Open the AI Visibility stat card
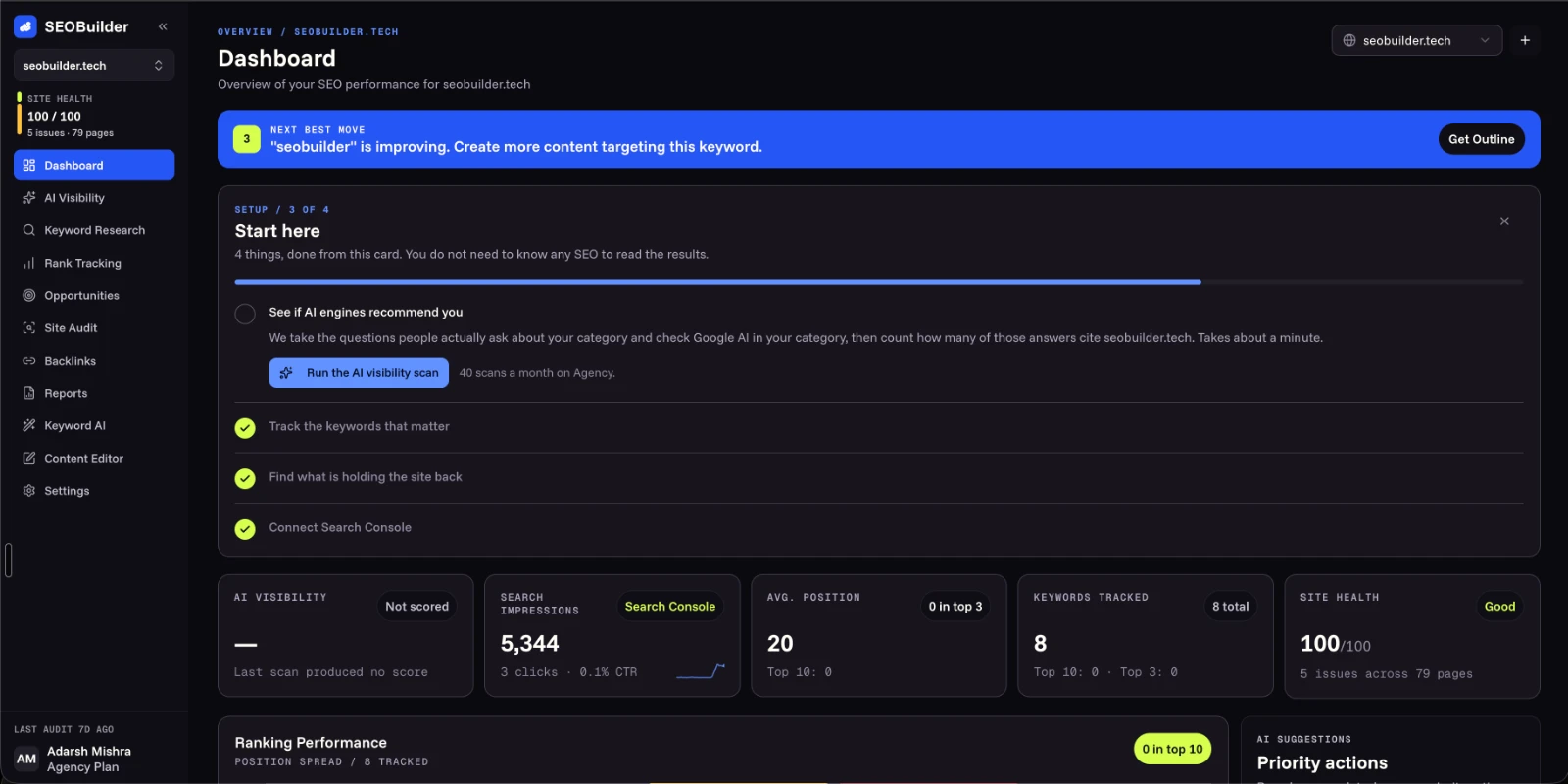The height and width of the screenshot is (784, 1568). (345, 635)
